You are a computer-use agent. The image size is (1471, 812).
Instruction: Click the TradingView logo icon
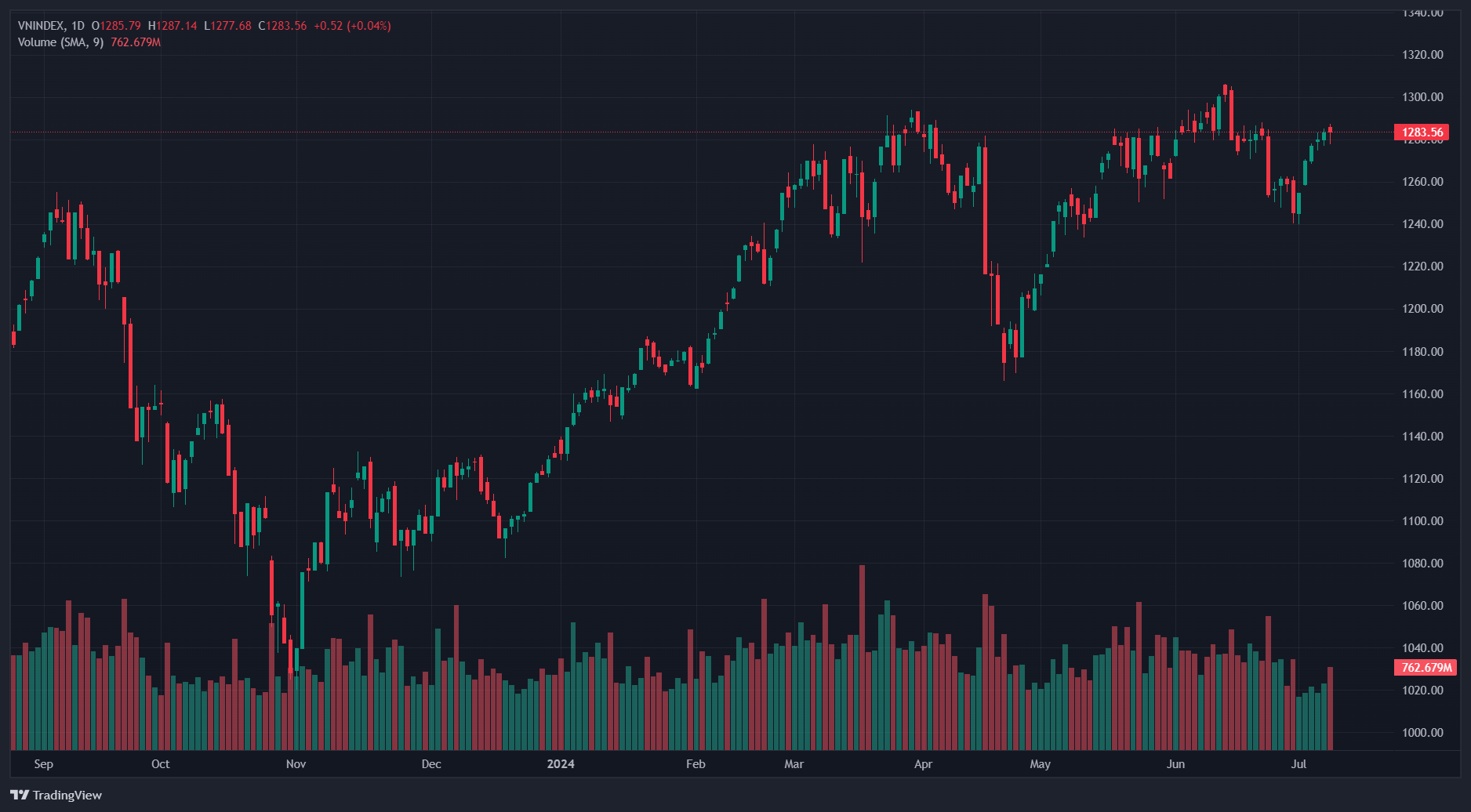(20, 795)
